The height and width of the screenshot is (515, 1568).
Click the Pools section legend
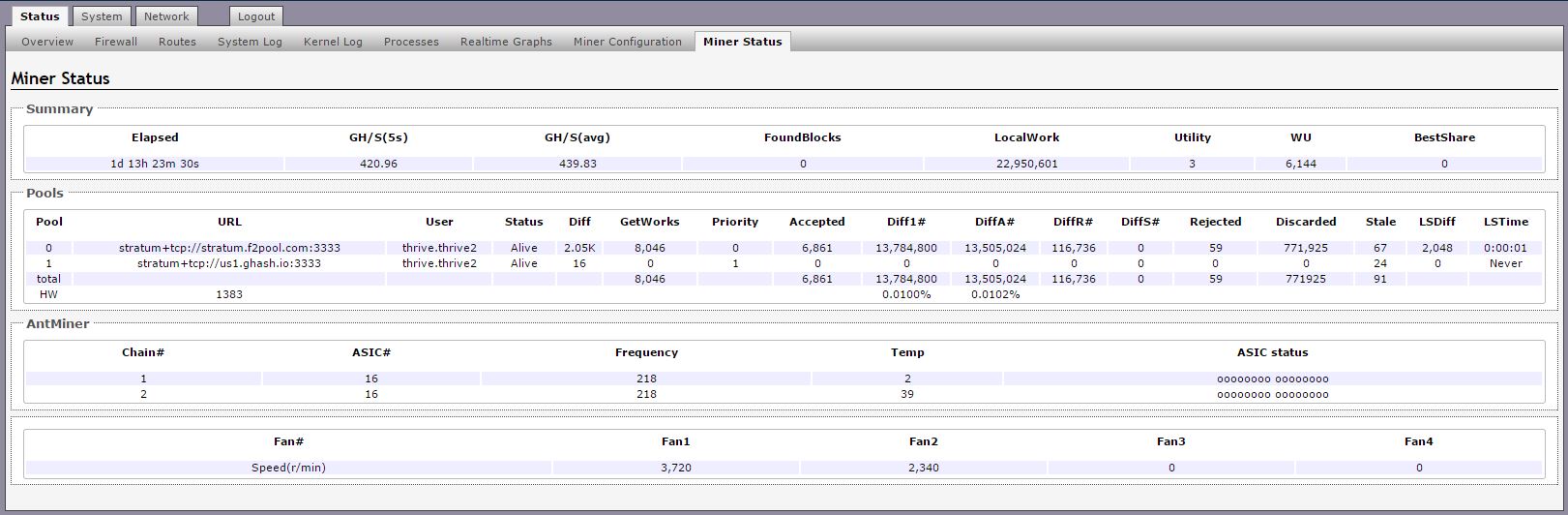pos(44,194)
